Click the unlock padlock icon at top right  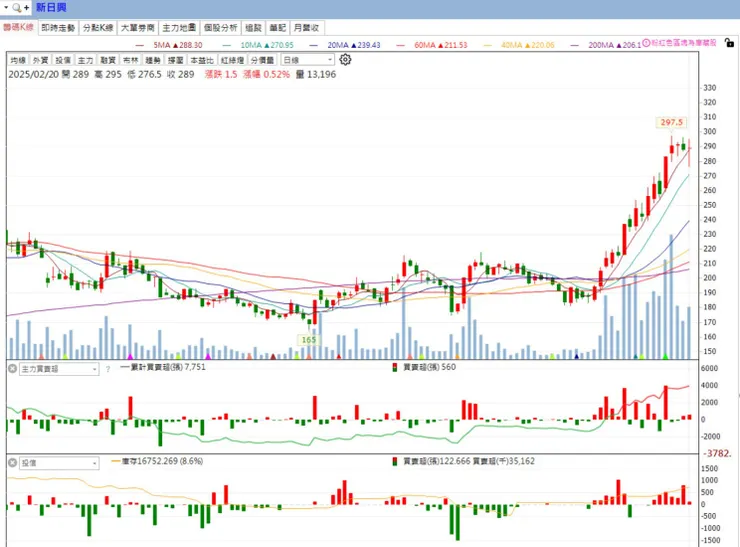point(729,42)
